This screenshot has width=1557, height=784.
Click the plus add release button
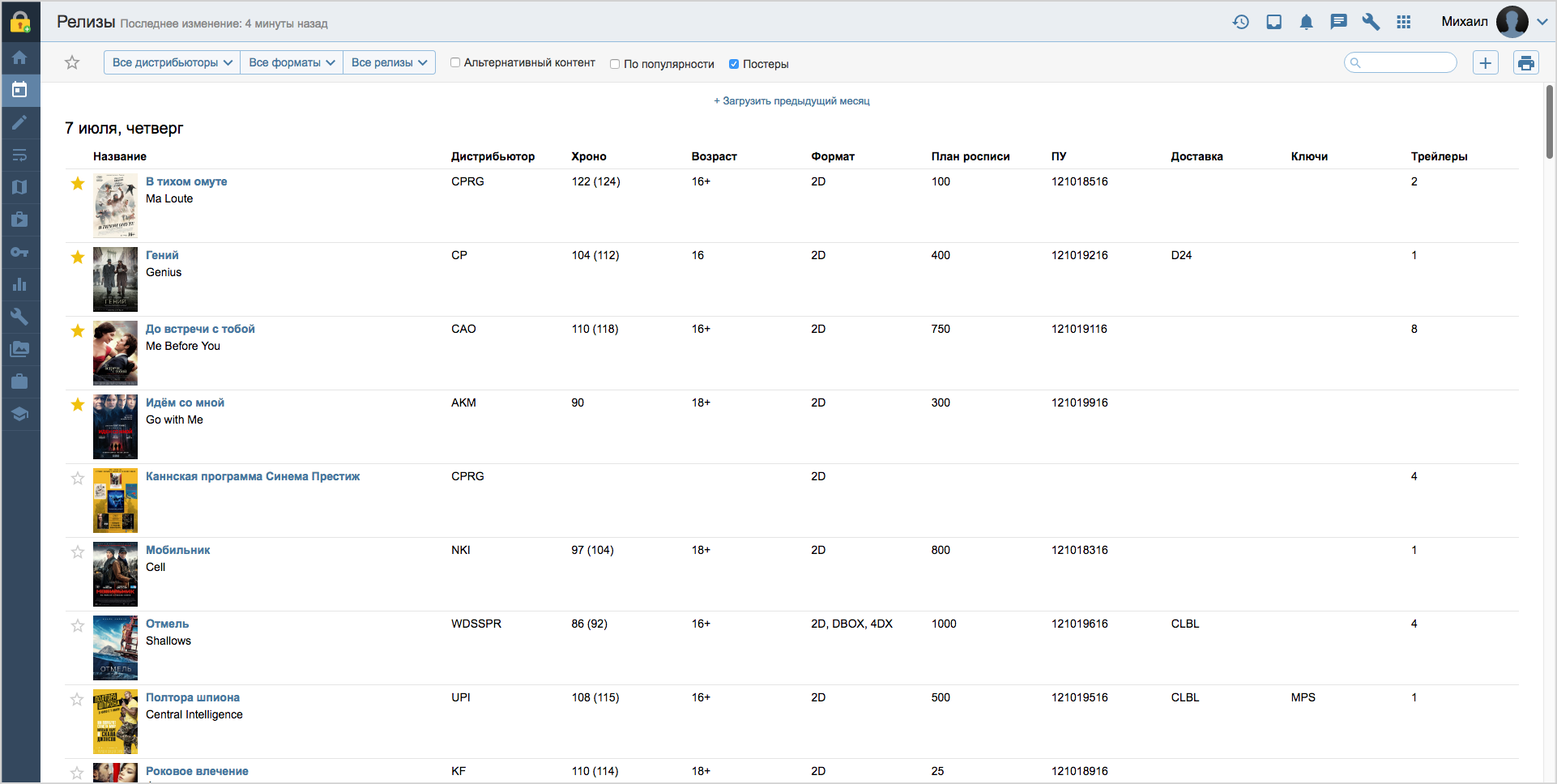tap(1486, 62)
